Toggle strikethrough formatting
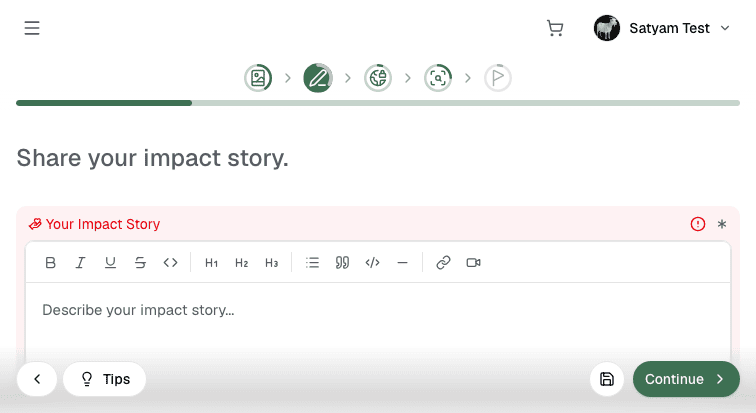 tap(140, 263)
